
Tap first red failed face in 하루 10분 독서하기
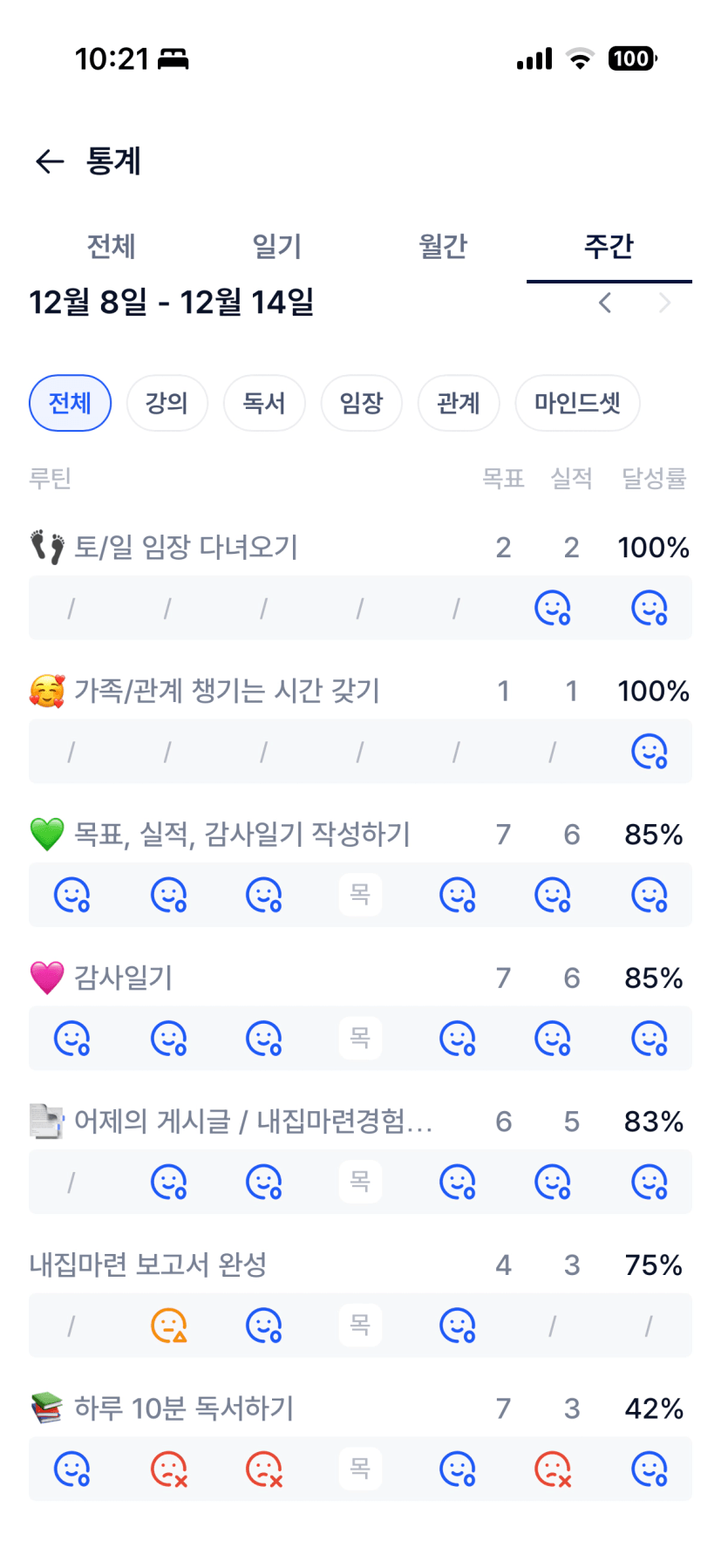[168, 1469]
